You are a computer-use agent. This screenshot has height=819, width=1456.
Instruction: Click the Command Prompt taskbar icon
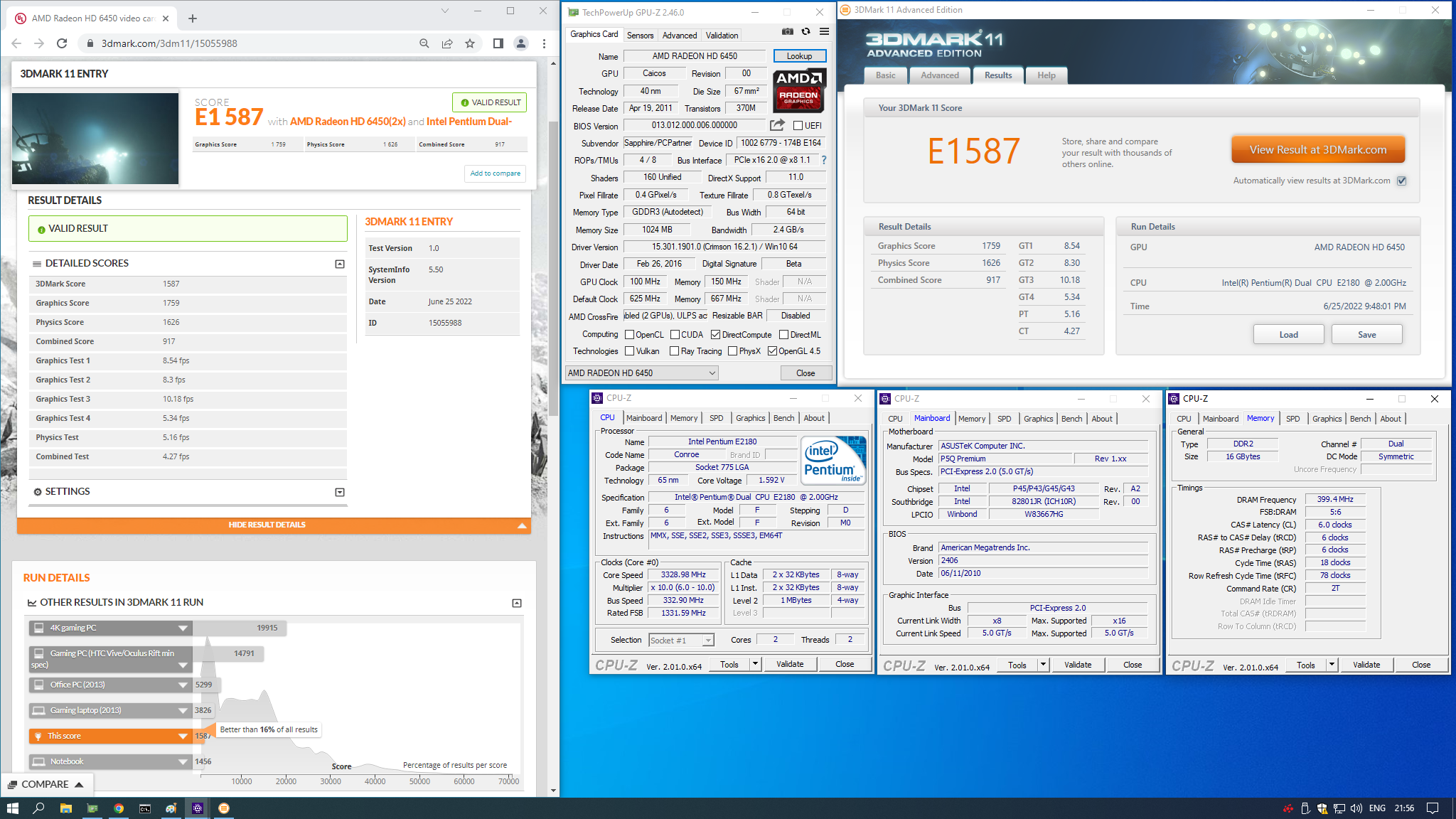click(145, 808)
